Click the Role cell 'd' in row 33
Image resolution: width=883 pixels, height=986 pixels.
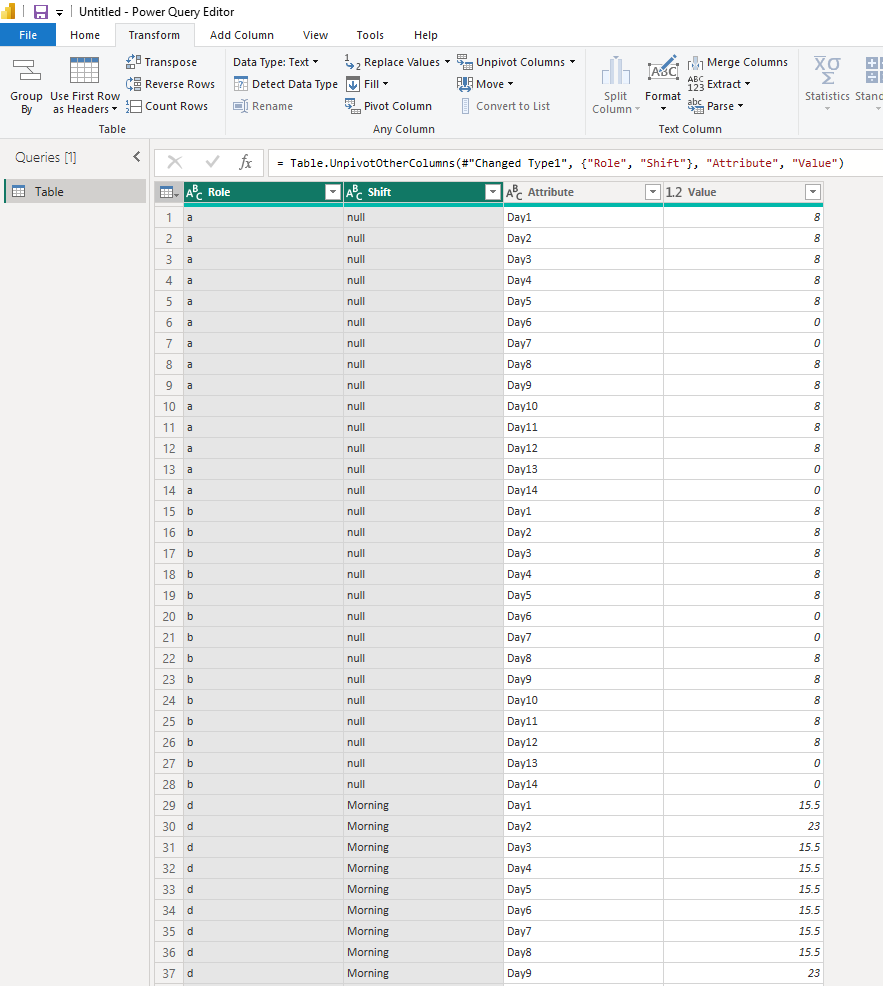tap(264, 889)
